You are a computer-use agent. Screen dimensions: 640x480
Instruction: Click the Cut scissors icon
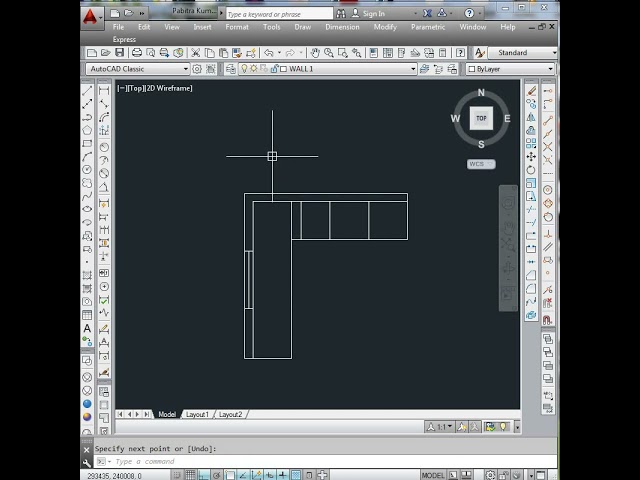coord(196,53)
